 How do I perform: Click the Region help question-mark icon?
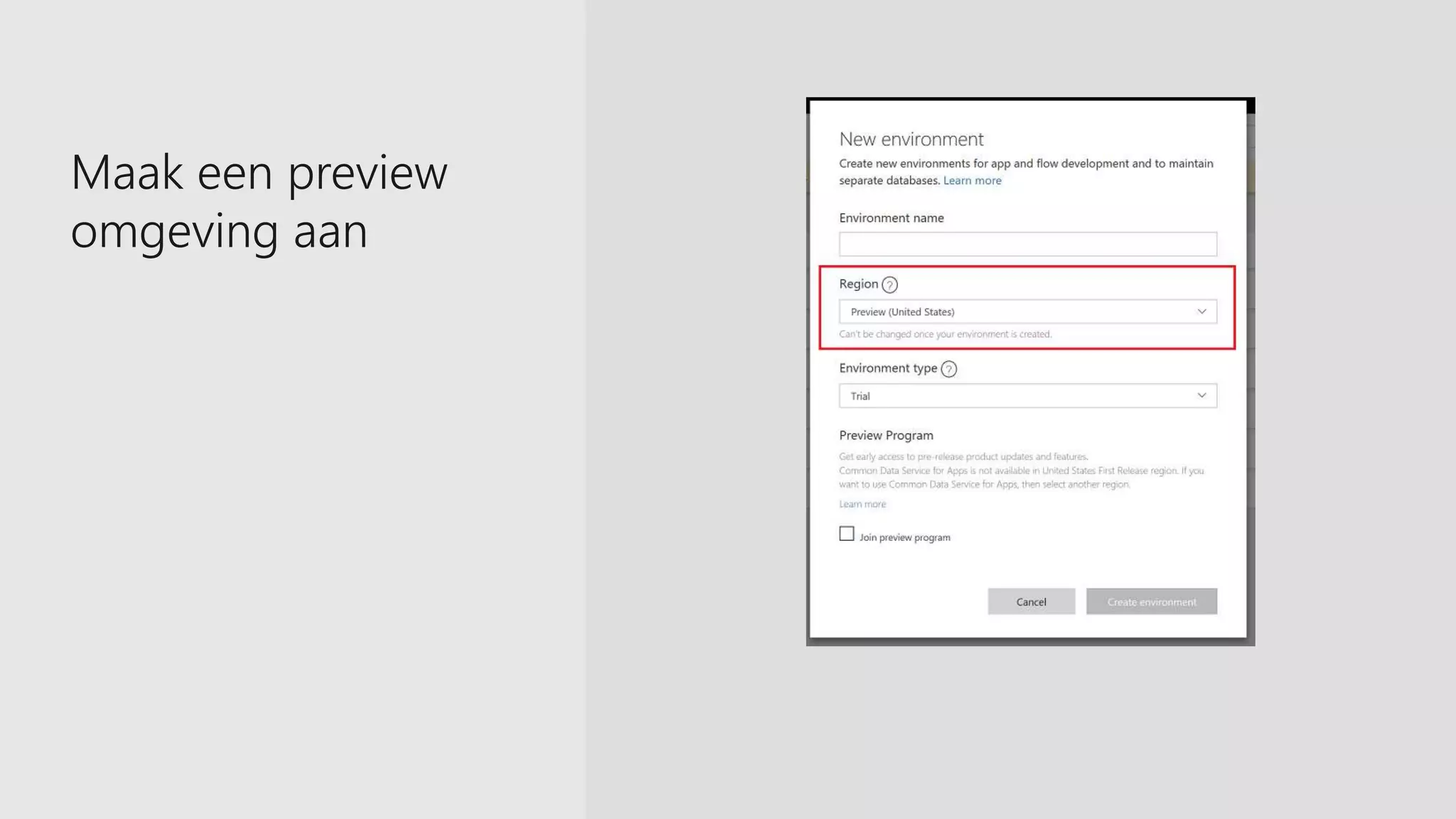(889, 285)
